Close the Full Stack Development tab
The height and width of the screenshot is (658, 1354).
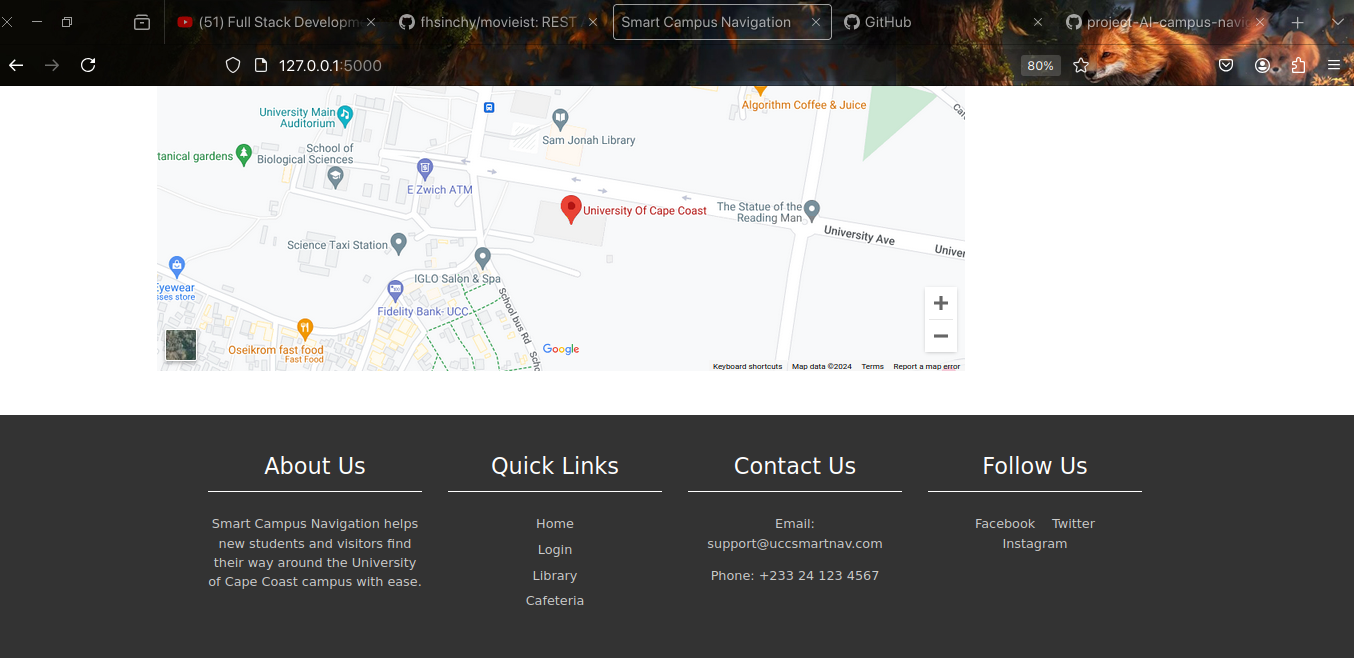tap(371, 22)
